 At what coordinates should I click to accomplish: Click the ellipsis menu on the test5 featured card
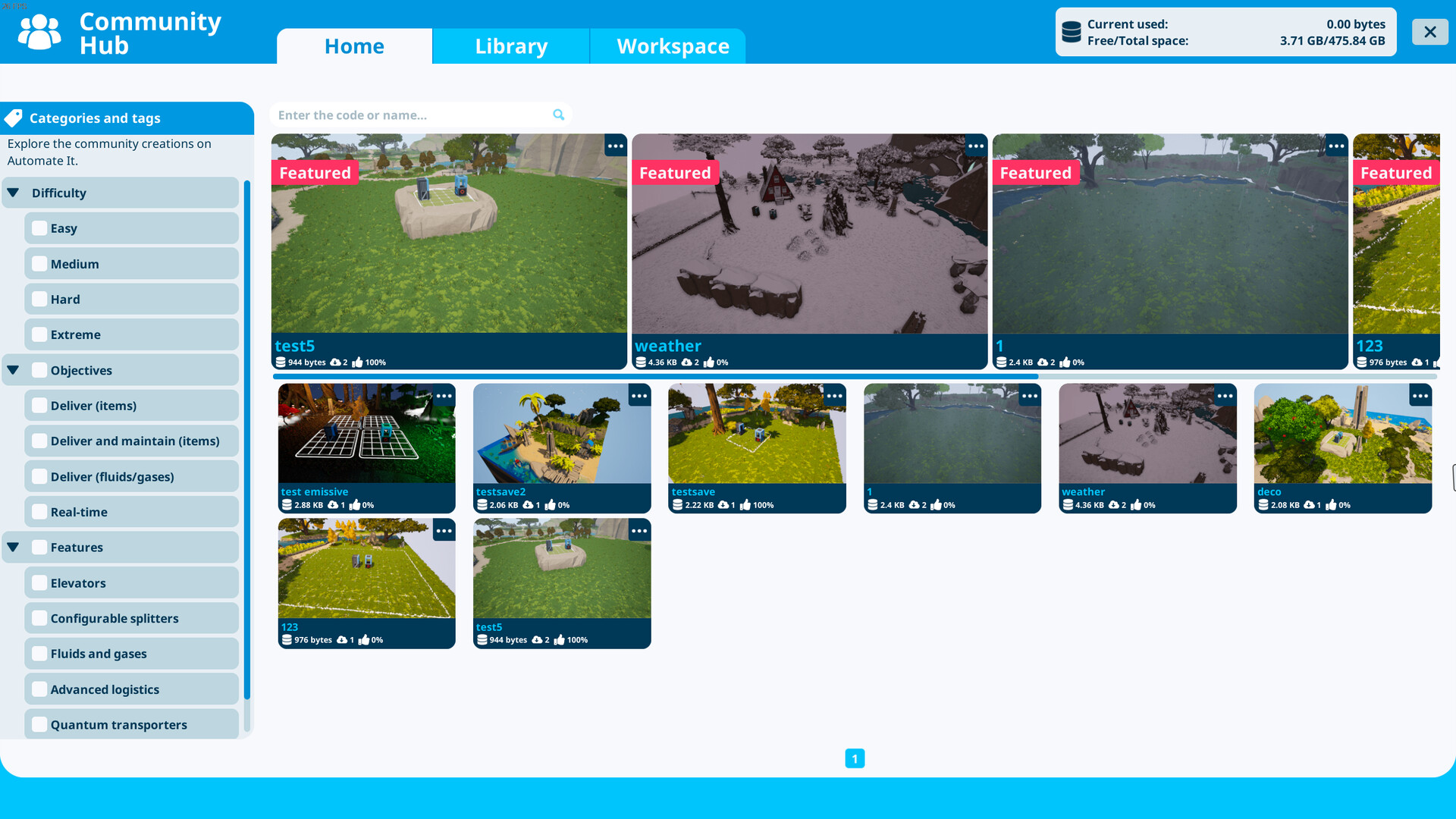[616, 146]
